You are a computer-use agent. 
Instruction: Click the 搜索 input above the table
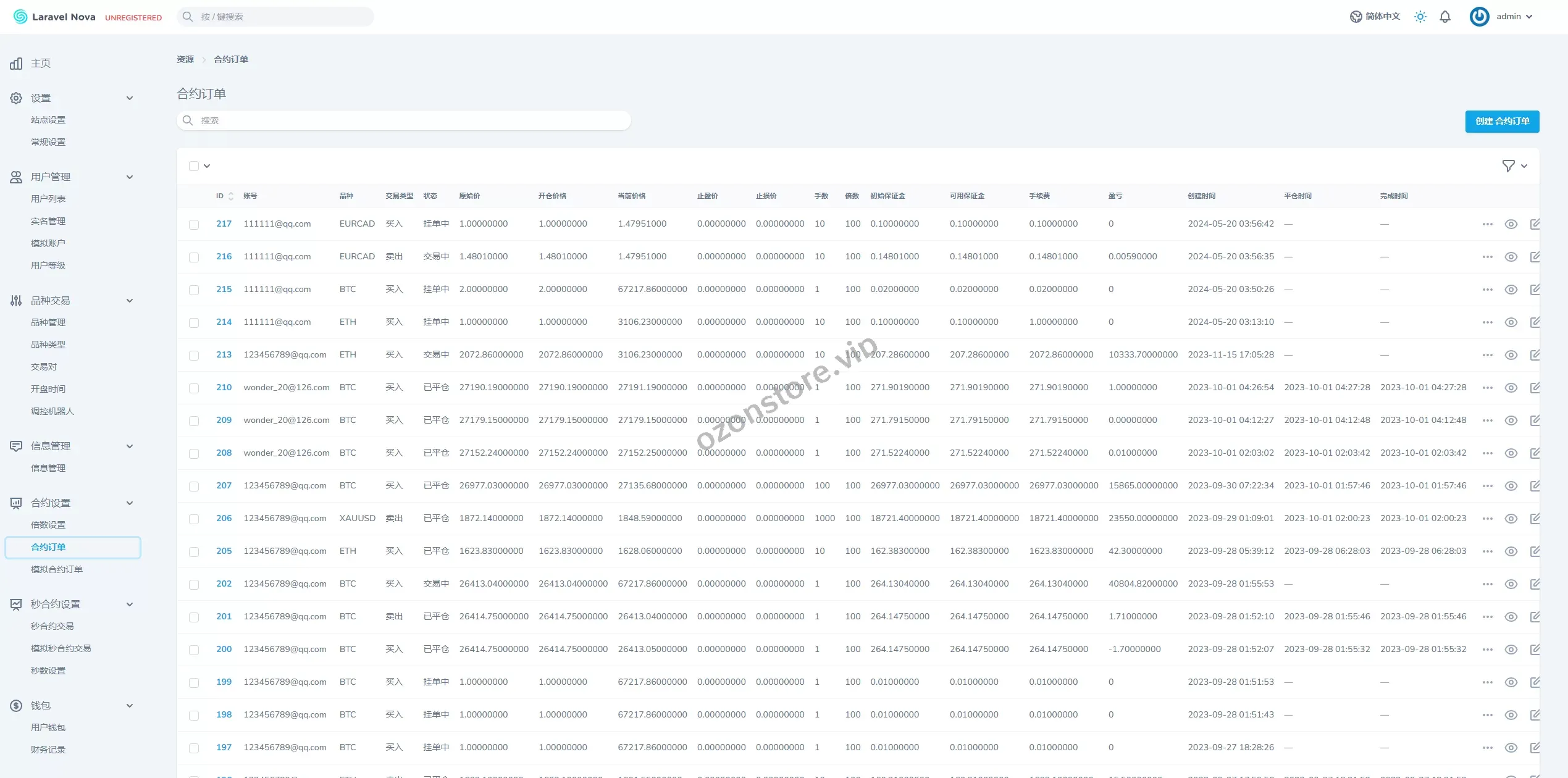click(x=404, y=120)
